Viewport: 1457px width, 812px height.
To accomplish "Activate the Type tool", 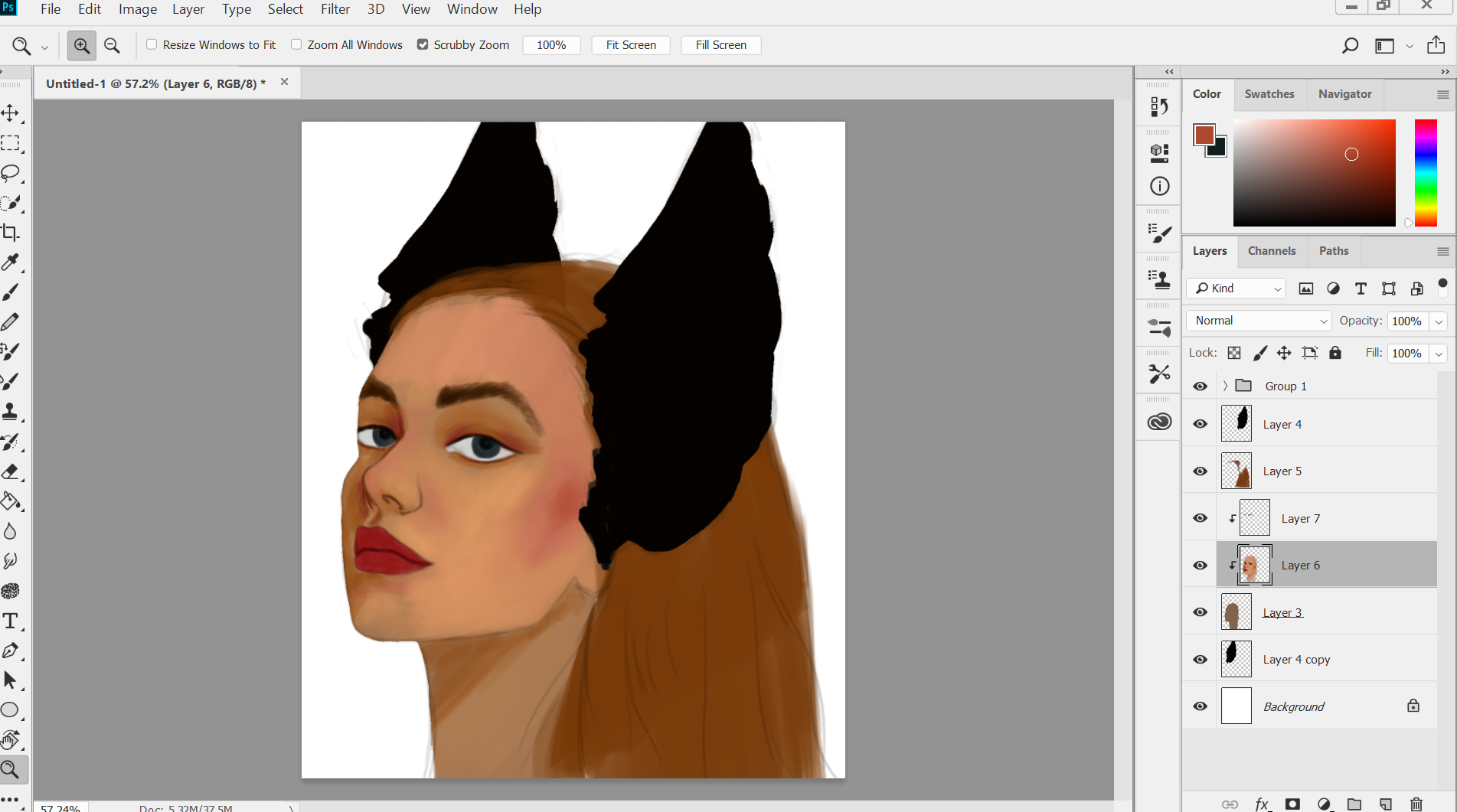I will pos(11,621).
